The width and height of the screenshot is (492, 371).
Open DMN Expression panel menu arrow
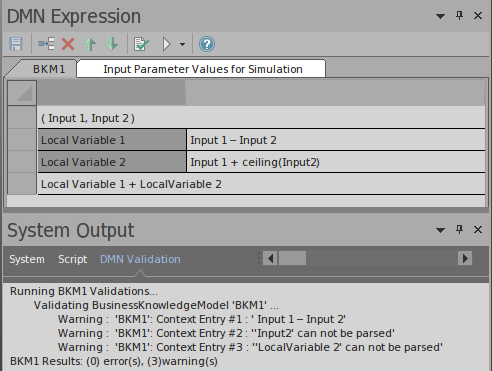point(440,16)
